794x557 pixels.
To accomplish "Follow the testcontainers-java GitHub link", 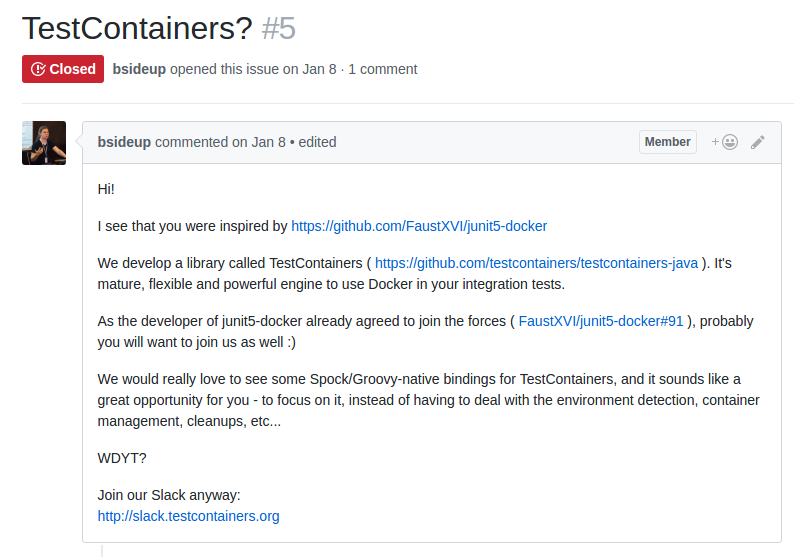I will (x=536, y=263).
